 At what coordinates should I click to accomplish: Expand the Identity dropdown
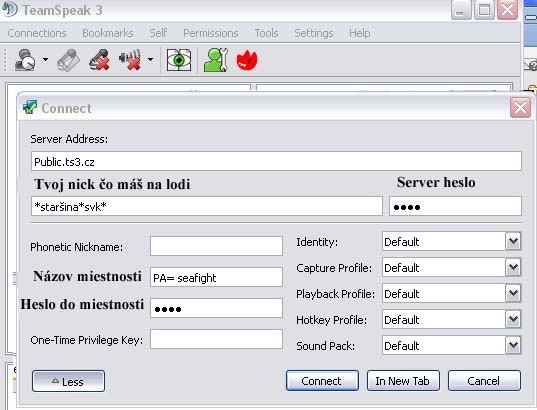pyautogui.click(x=513, y=241)
